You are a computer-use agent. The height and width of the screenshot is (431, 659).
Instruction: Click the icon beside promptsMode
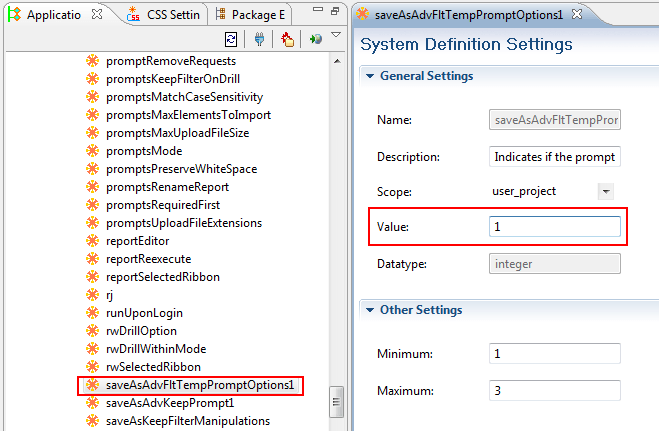[92, 151]
